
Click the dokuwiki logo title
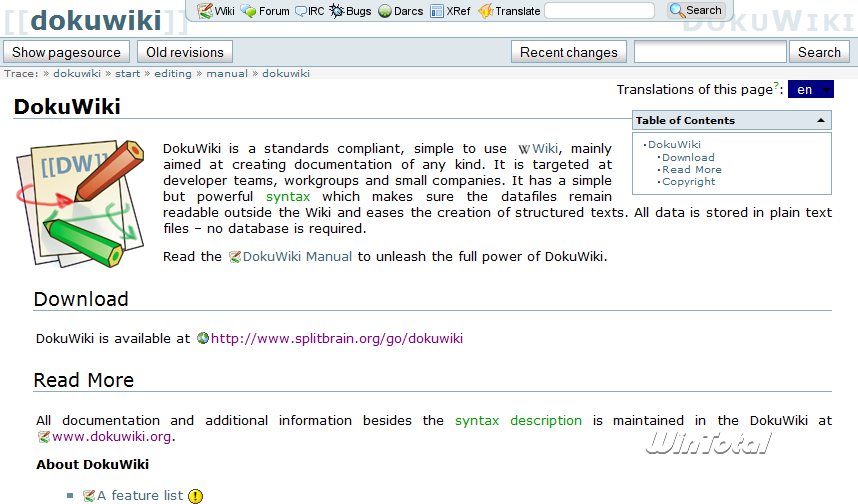(96, 20)
